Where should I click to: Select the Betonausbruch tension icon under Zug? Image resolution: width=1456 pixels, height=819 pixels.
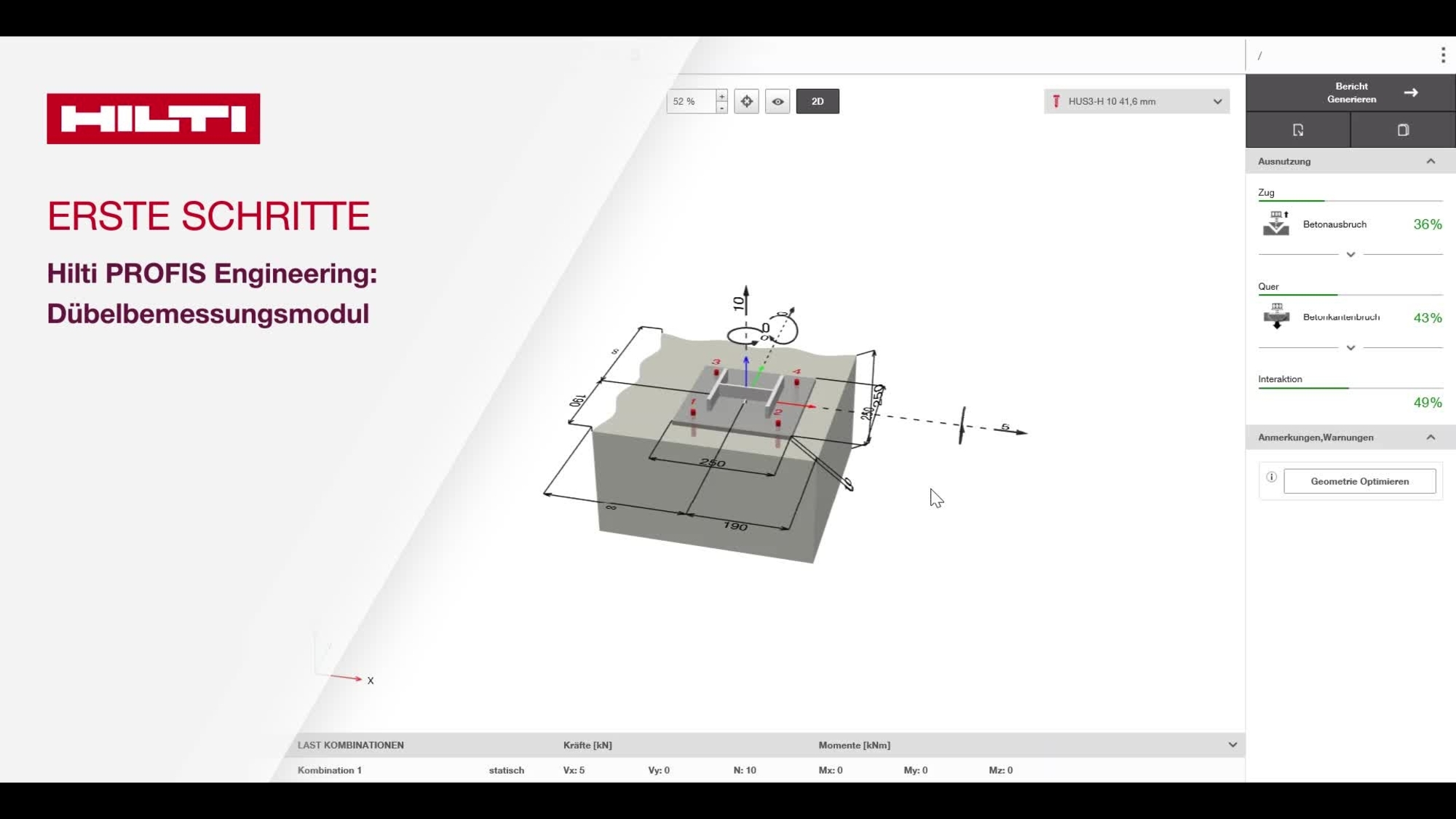[1276, 224]
